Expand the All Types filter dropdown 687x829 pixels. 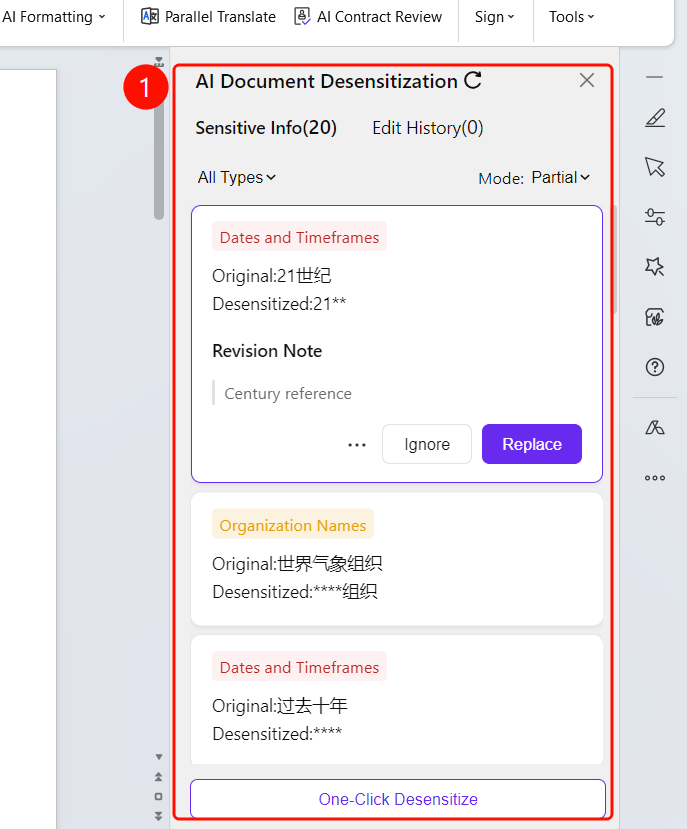[x=236, y=177]
